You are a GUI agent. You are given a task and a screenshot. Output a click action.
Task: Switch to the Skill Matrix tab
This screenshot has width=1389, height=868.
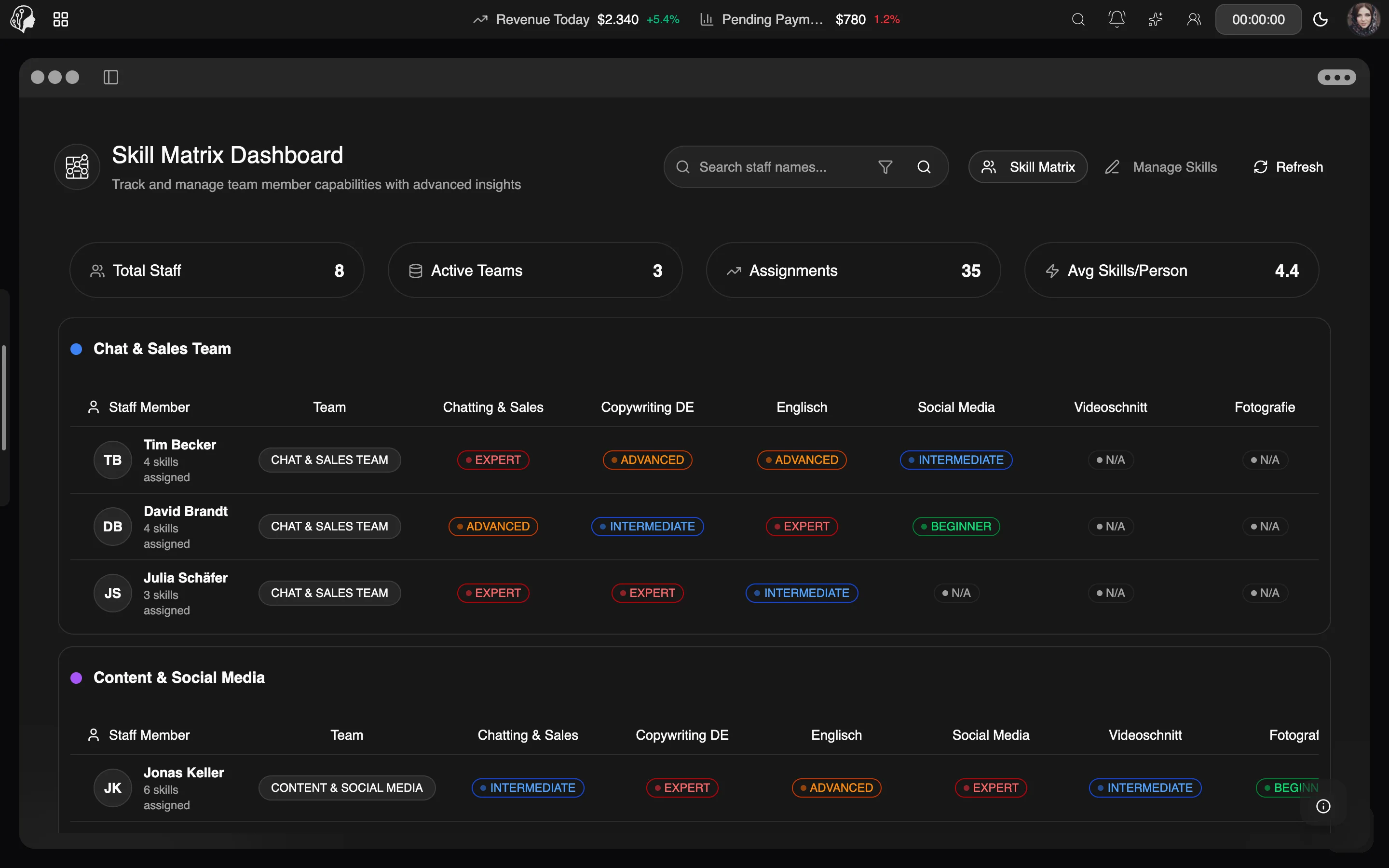[1027, 167]
